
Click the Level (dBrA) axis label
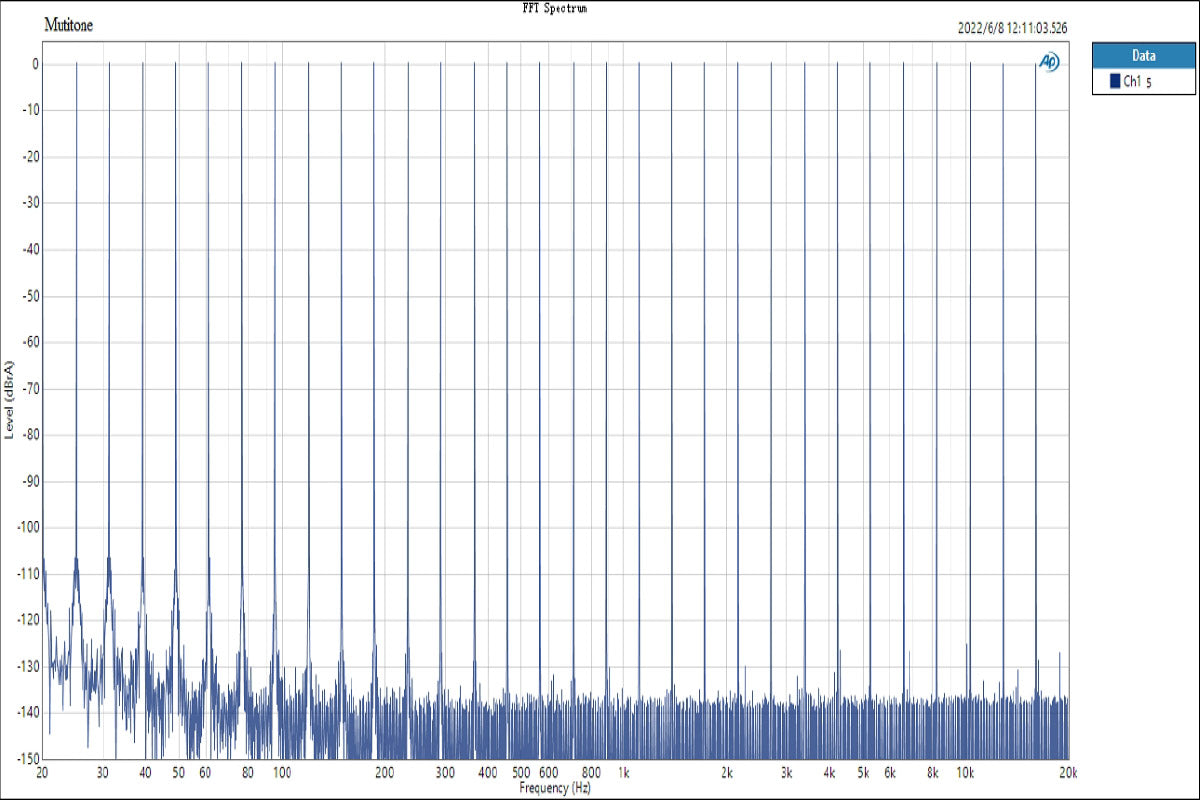pyautogui.click(x=9, y=397)
